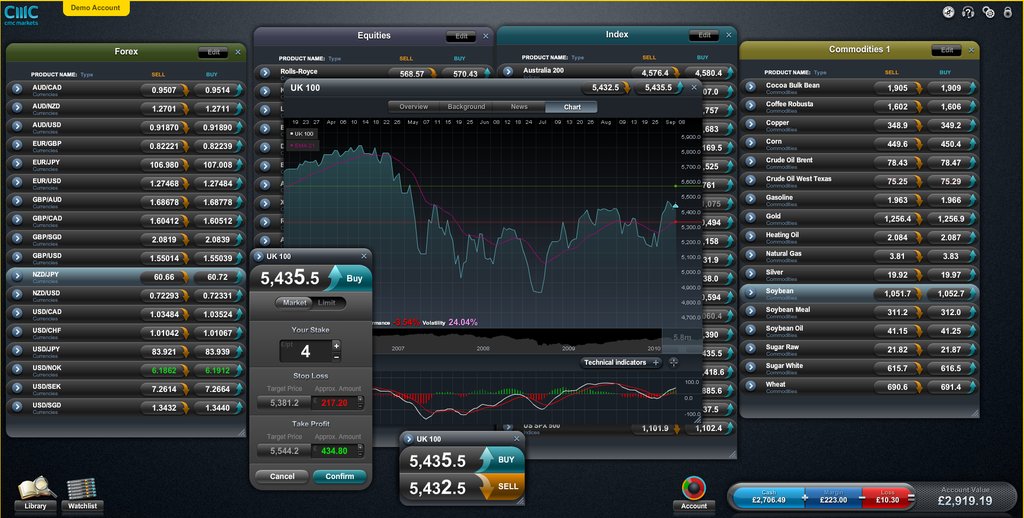This screenshot has height=518, width=1024.
Task: Expand Rolls-Royce row arrow
Action: pyautogui.click(x=265, y=73)
